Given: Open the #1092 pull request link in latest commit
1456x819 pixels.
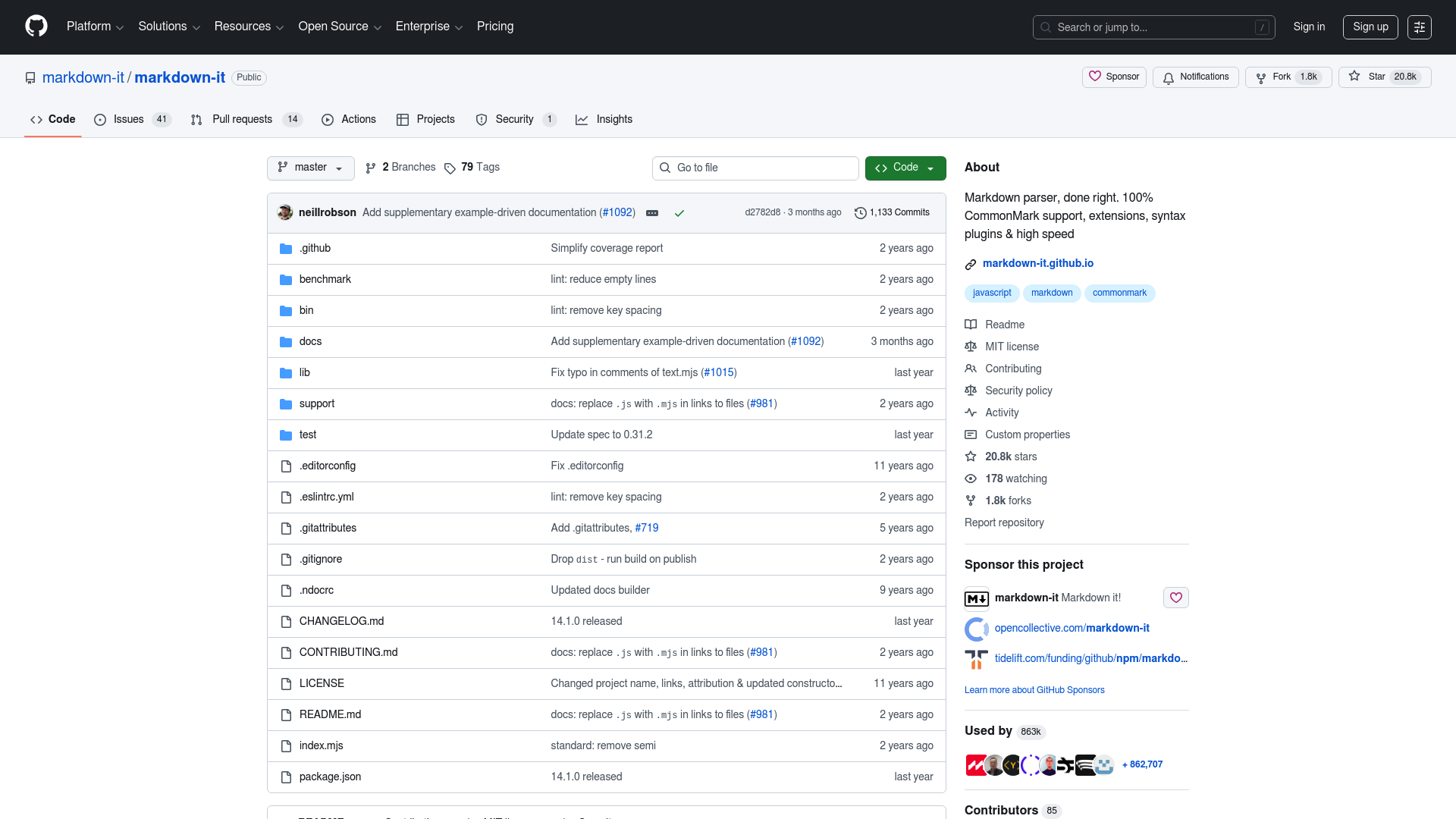Looking at the screenshot, I should (x=617, y=213).
